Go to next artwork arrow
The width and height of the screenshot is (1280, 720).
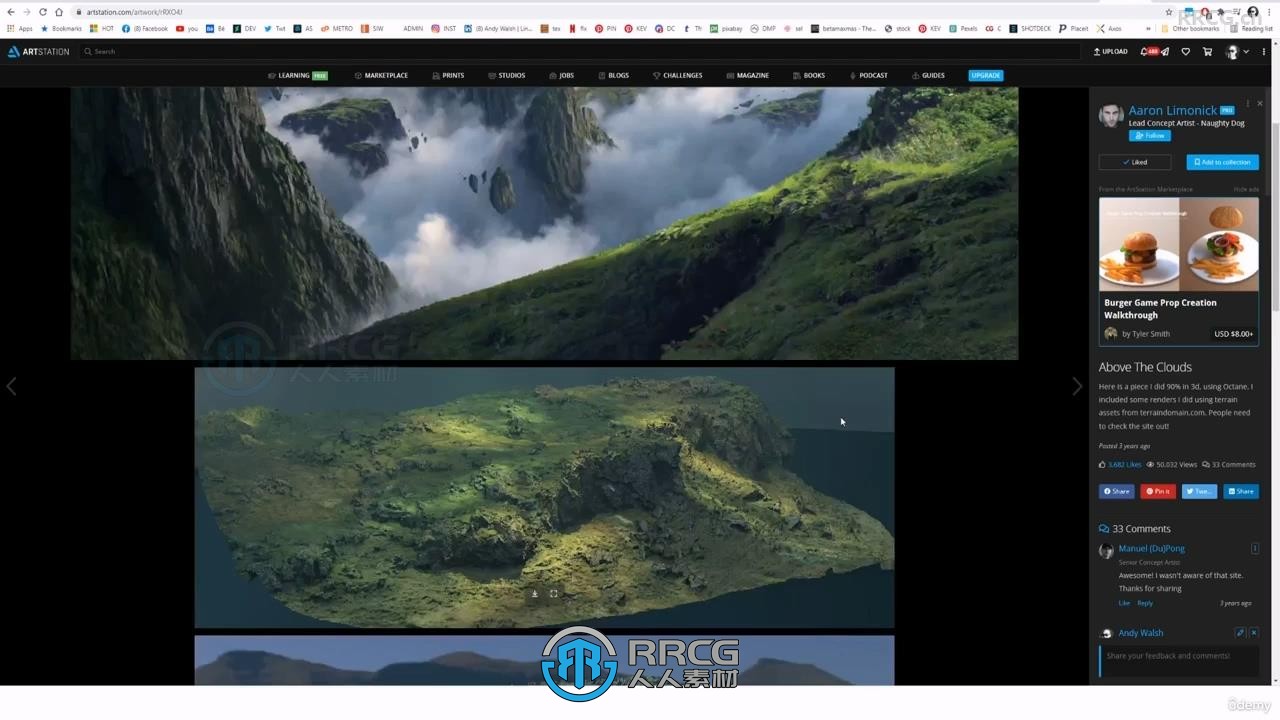point(1077,387)
